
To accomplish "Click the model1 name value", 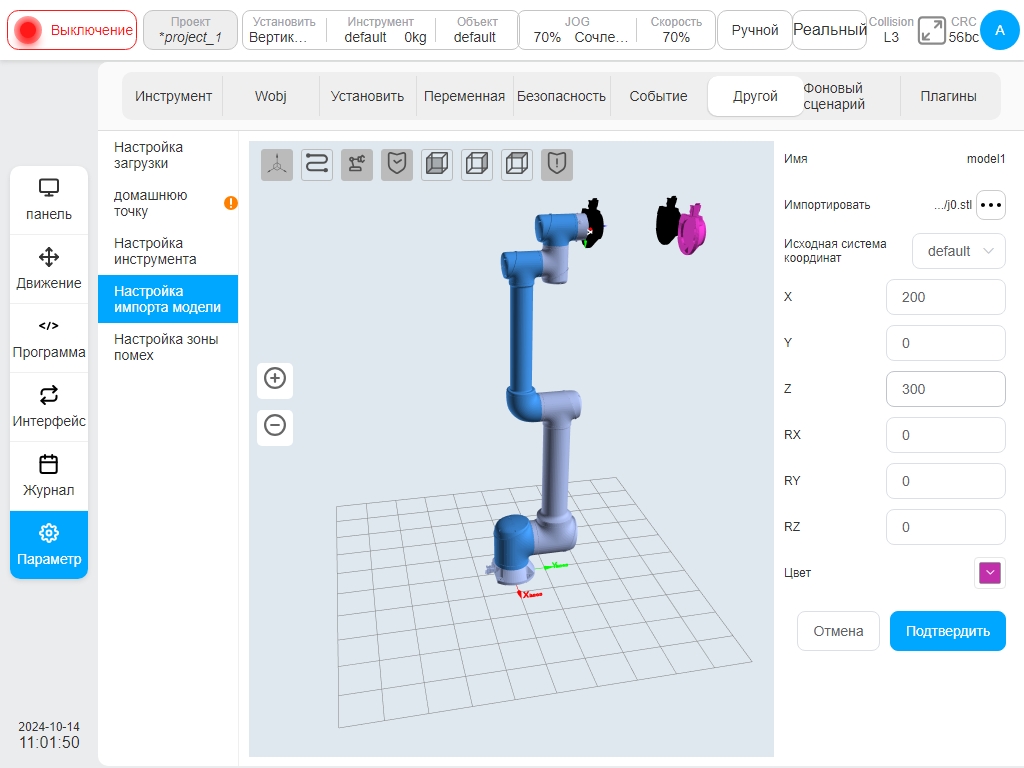I will click(x=985, y=159).
